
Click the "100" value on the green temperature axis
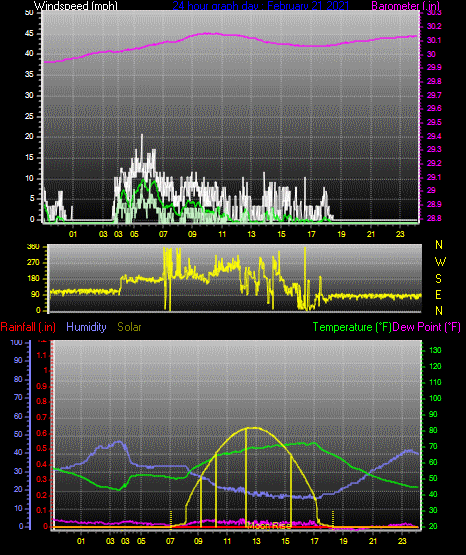(x=435, y=398)
